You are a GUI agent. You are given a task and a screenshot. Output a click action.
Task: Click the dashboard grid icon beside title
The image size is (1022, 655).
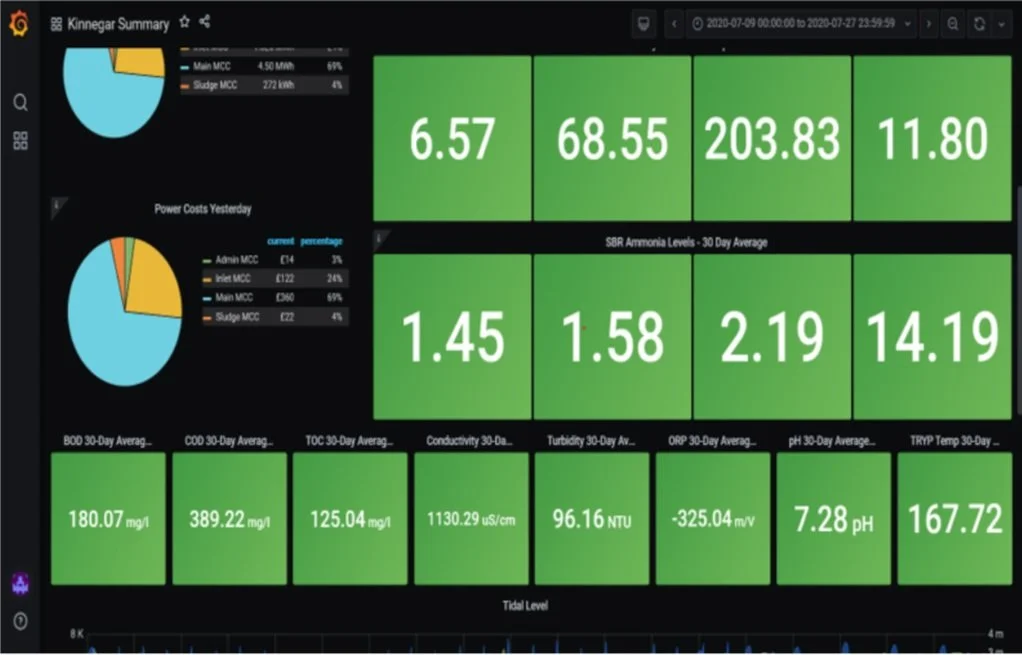(56, 24)
